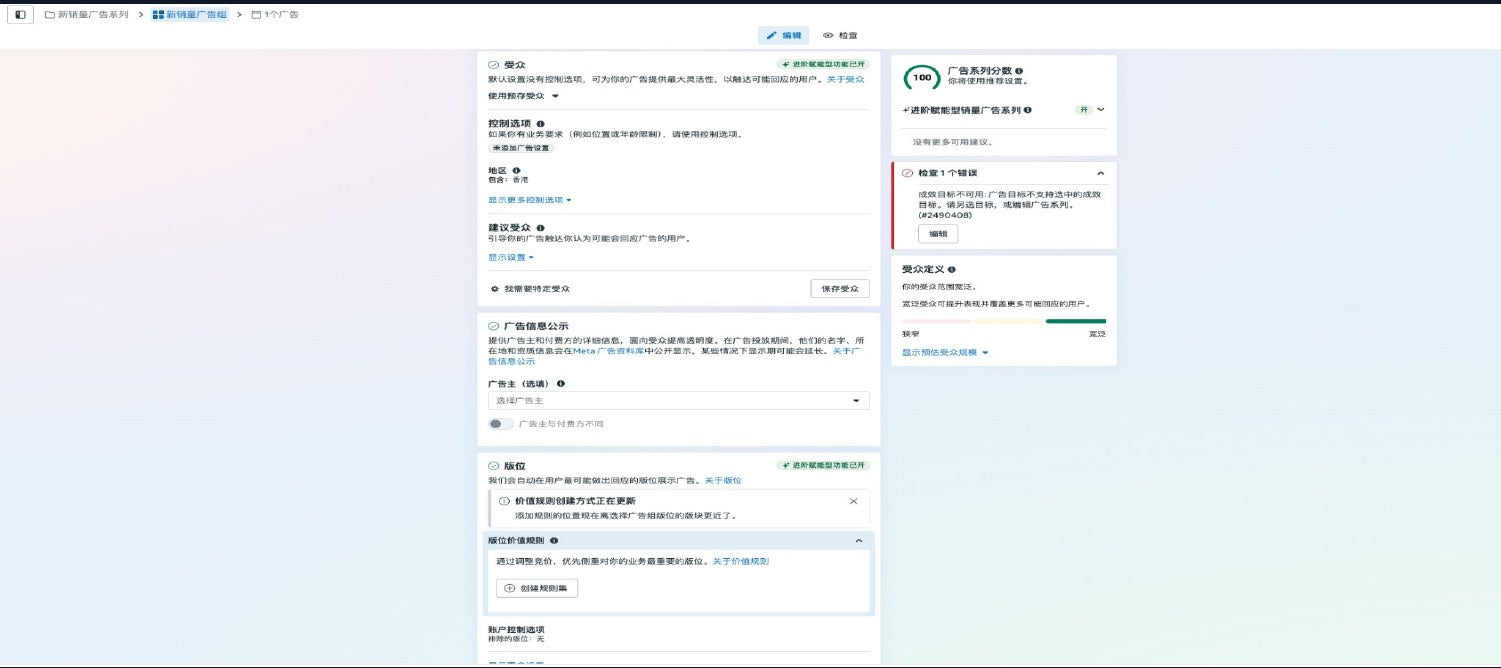
Task: Open info icon next to 广告系列分数
Action: coord(1019,71)
